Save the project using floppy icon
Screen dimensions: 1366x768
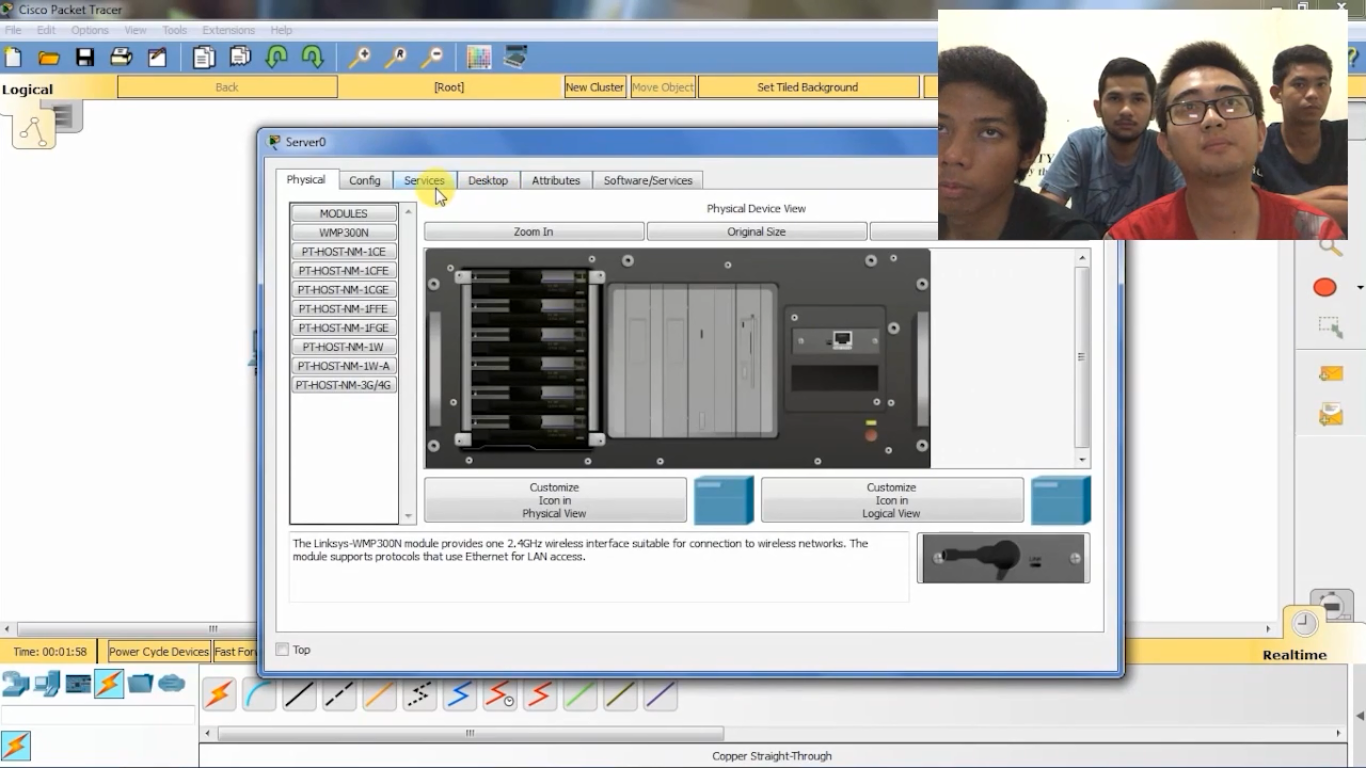(x=85, y=58)
